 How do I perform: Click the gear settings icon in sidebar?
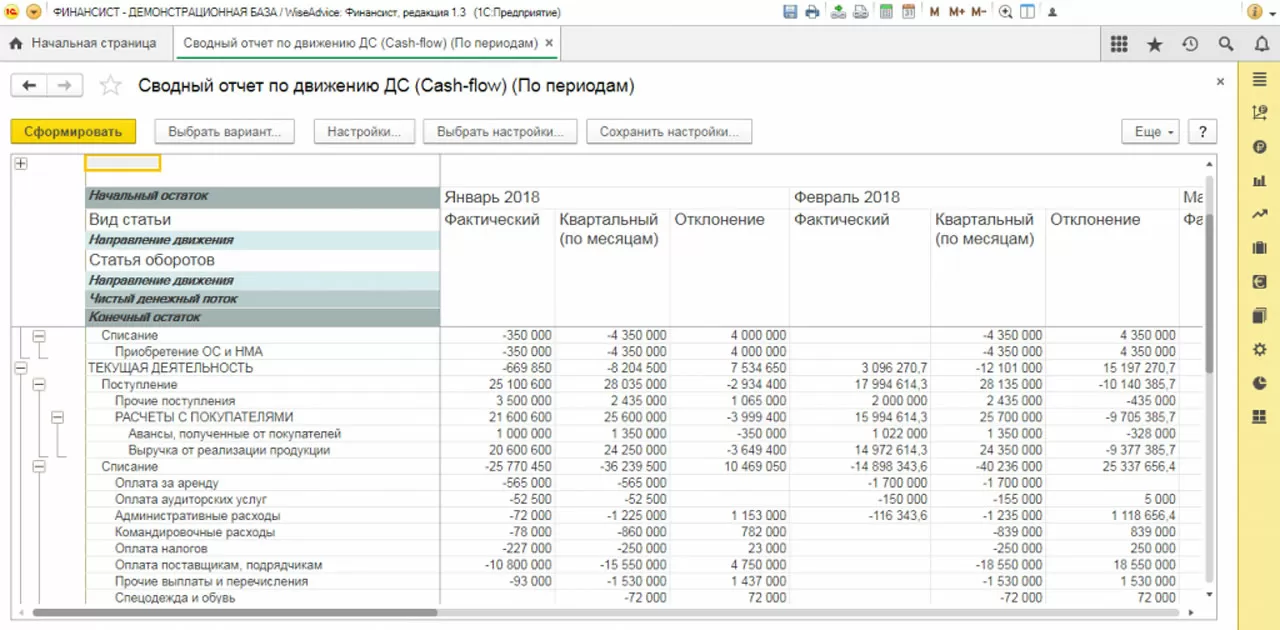coord(1259,349)
